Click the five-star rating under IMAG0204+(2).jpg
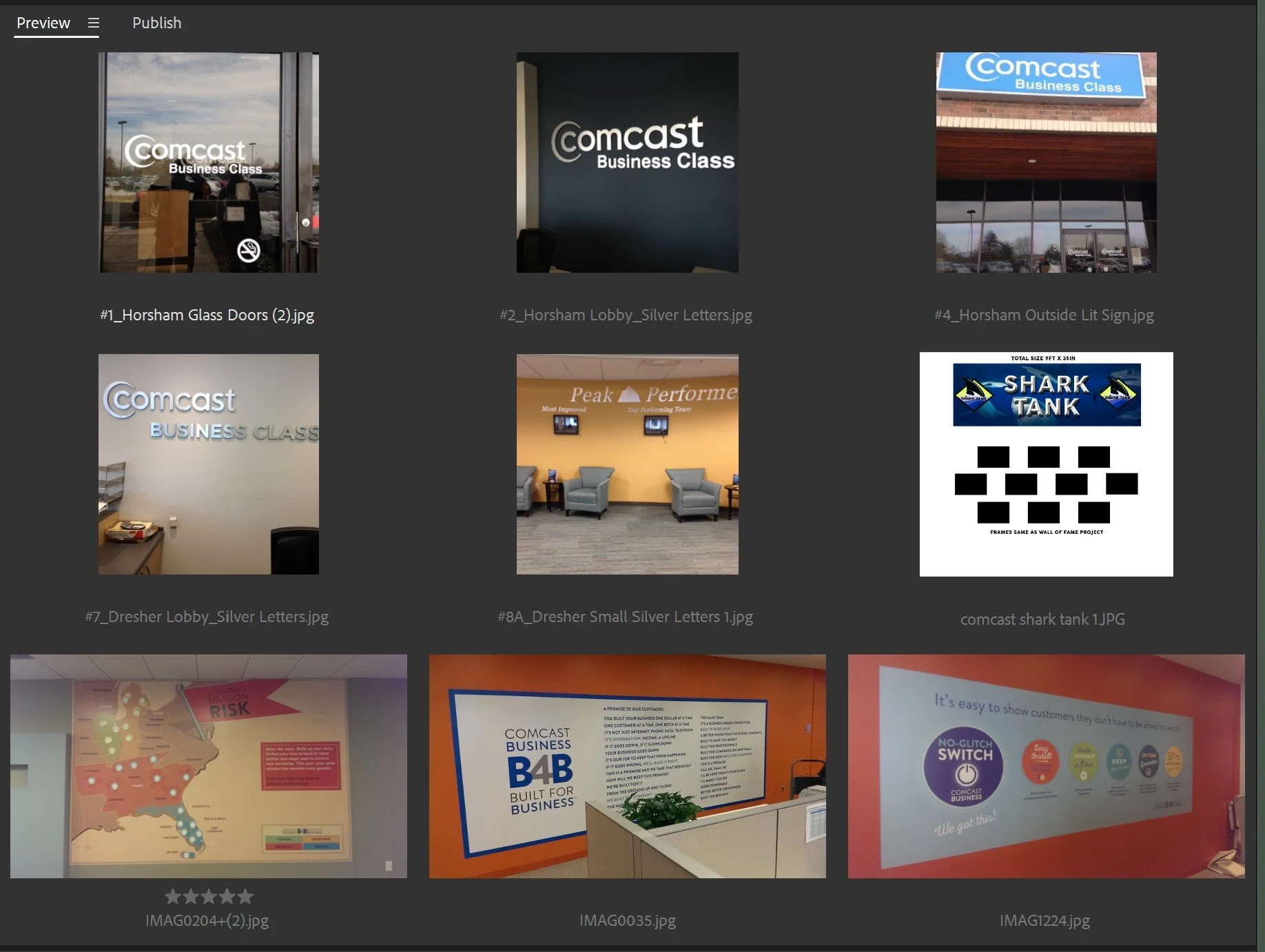The width and height of the screenshot is (1265, 952). (x=209, y=896)
